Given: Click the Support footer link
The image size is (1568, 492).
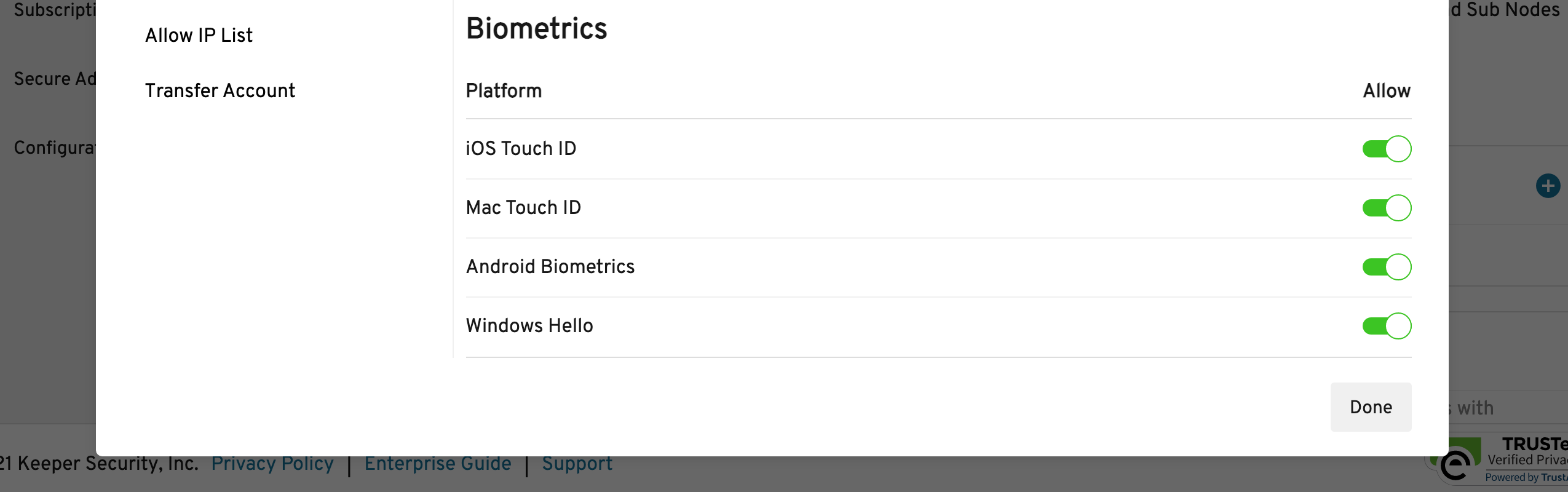Looking at the screenshot, I should [577, 464].
